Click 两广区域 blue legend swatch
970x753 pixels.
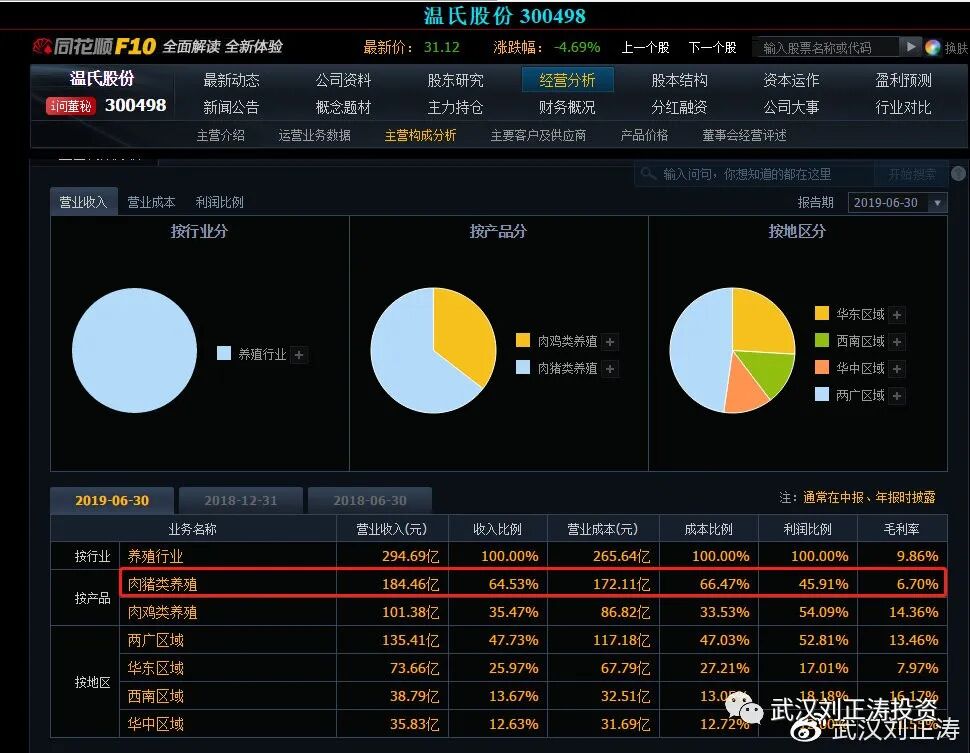[822, 394]
